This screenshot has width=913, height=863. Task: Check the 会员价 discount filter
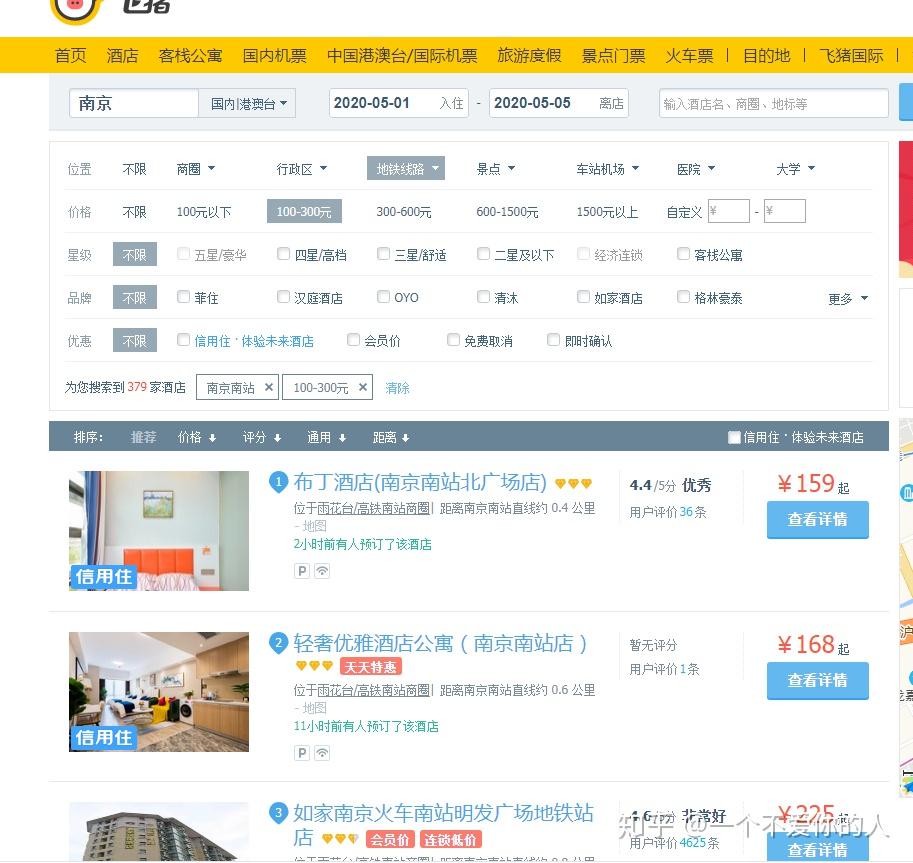(353, 339)
